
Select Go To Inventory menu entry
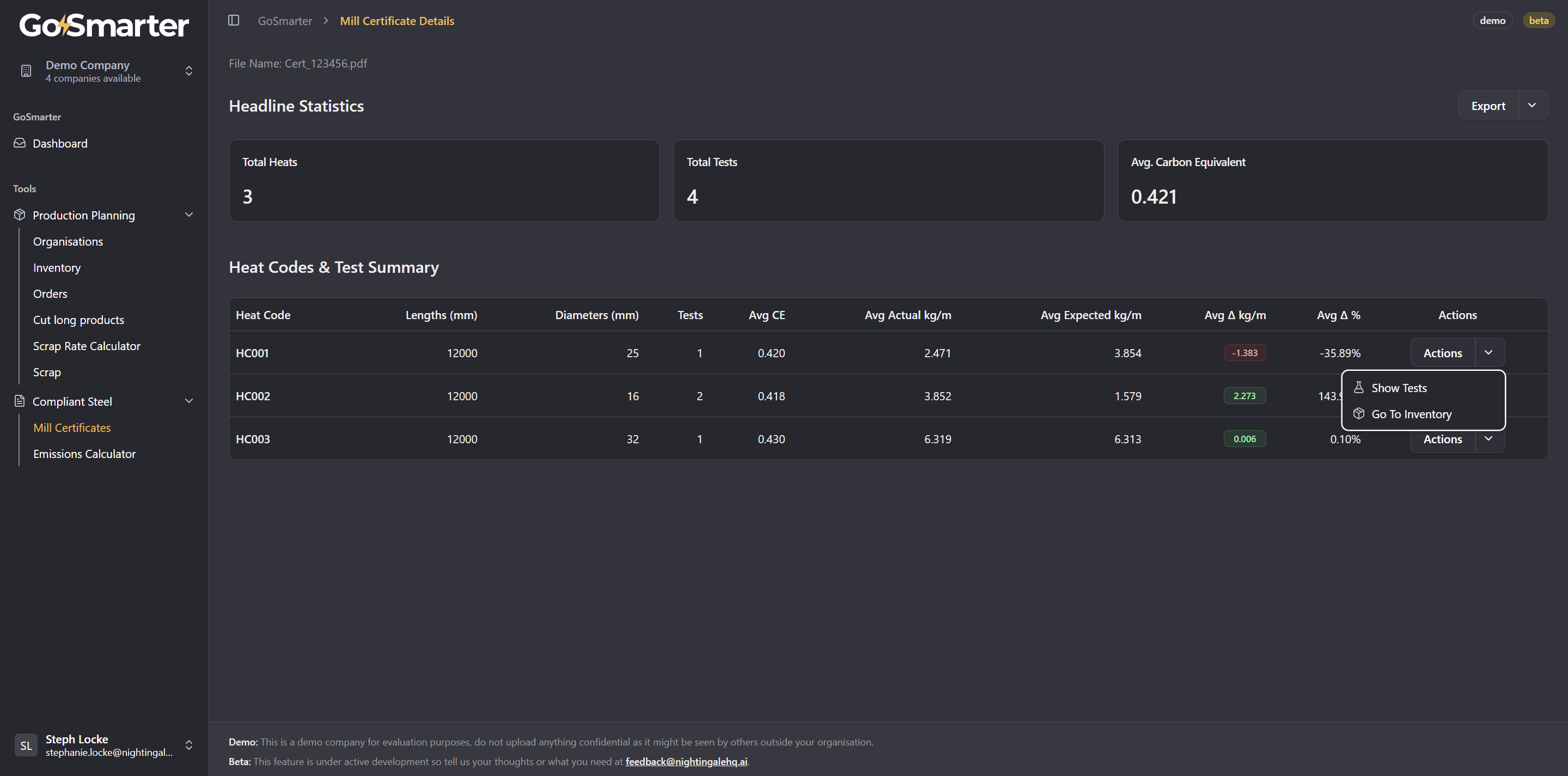[1411, 414]
